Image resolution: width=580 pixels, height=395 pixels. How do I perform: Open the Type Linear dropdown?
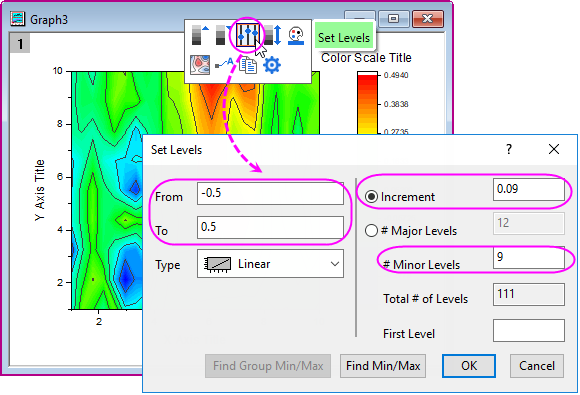coord(270,264)
